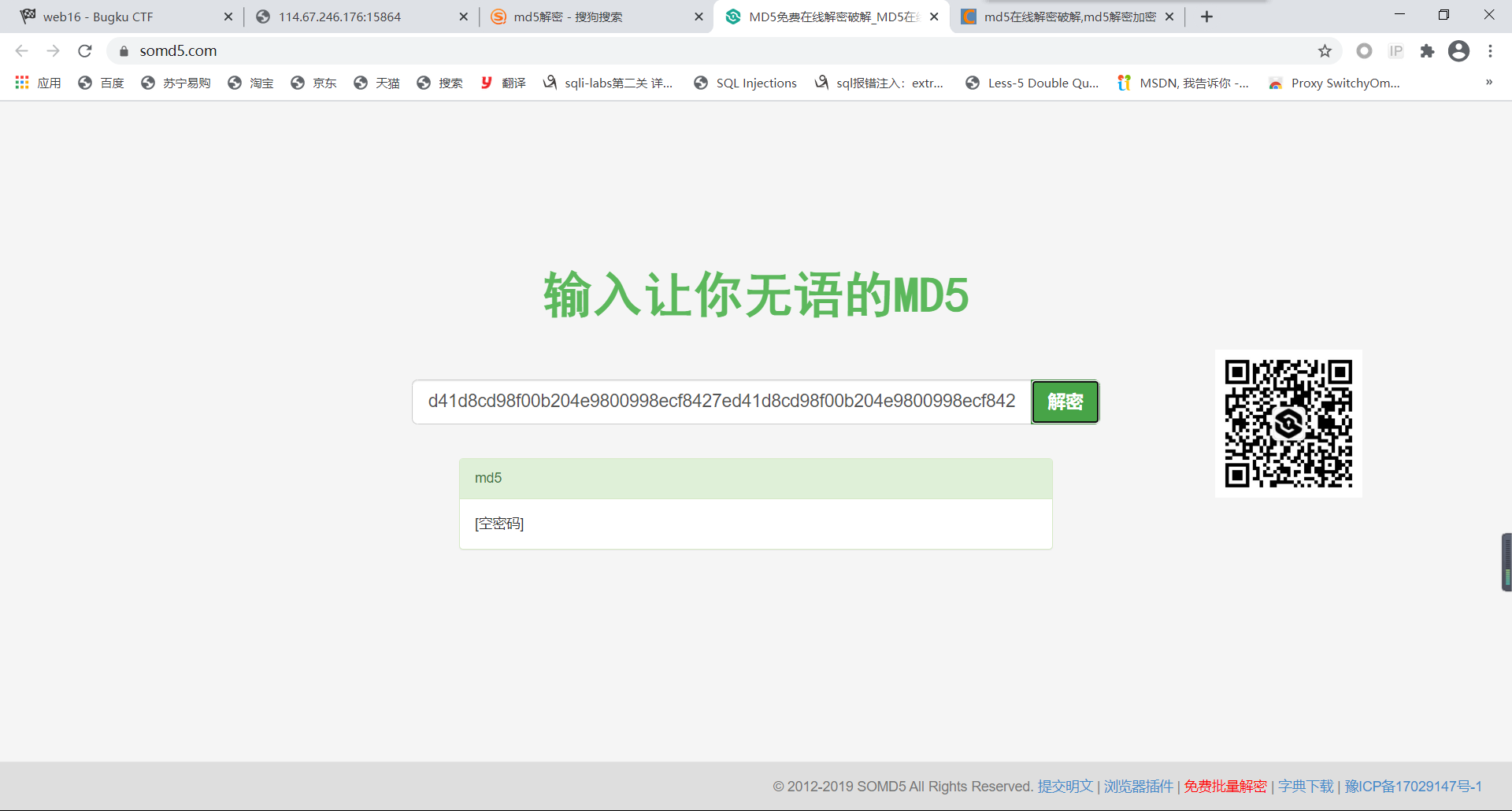
Task: Open the Chrome three-dot menu
Action: point(1490,51)
